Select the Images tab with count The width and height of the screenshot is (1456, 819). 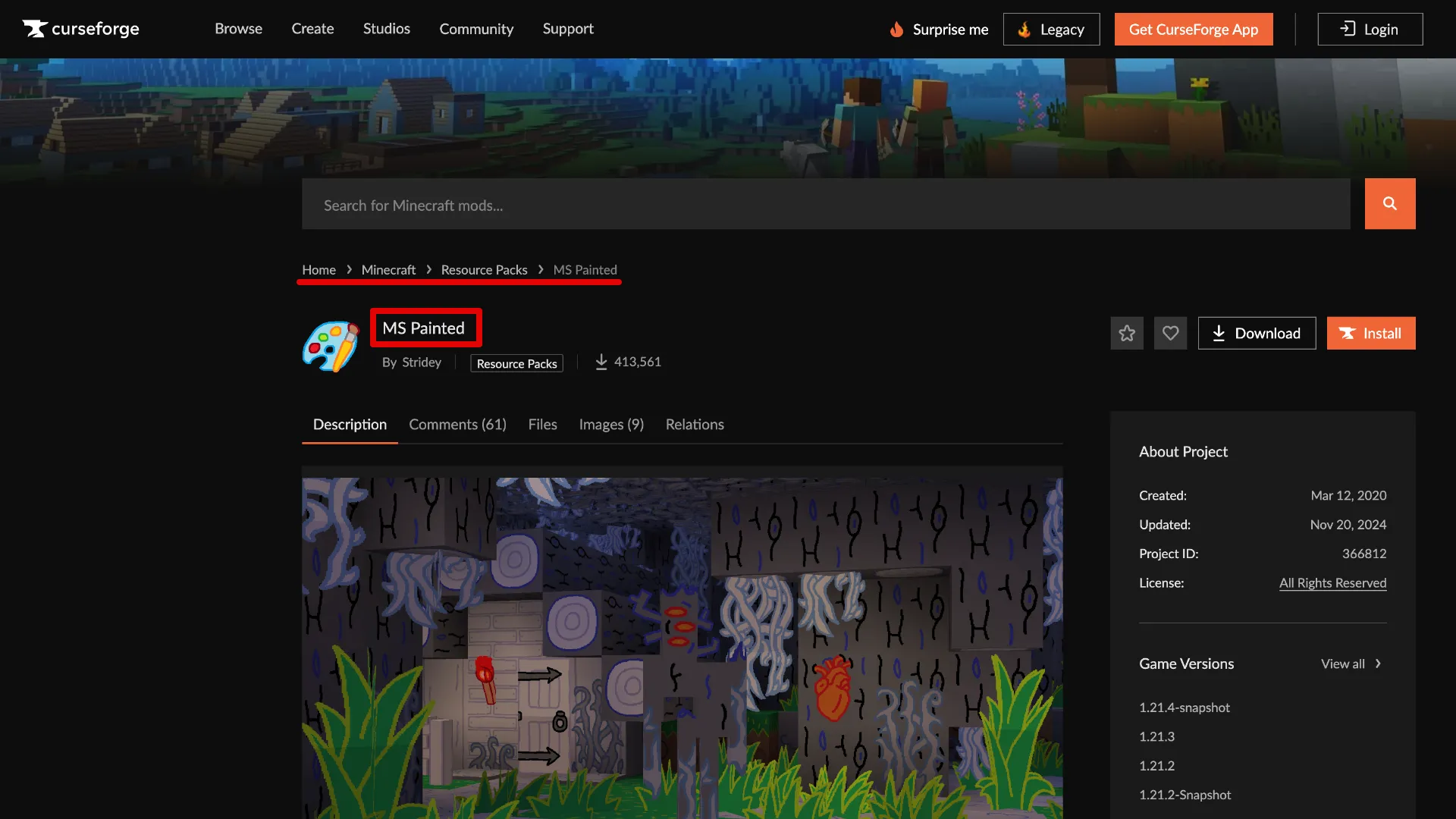click(611, 424)
